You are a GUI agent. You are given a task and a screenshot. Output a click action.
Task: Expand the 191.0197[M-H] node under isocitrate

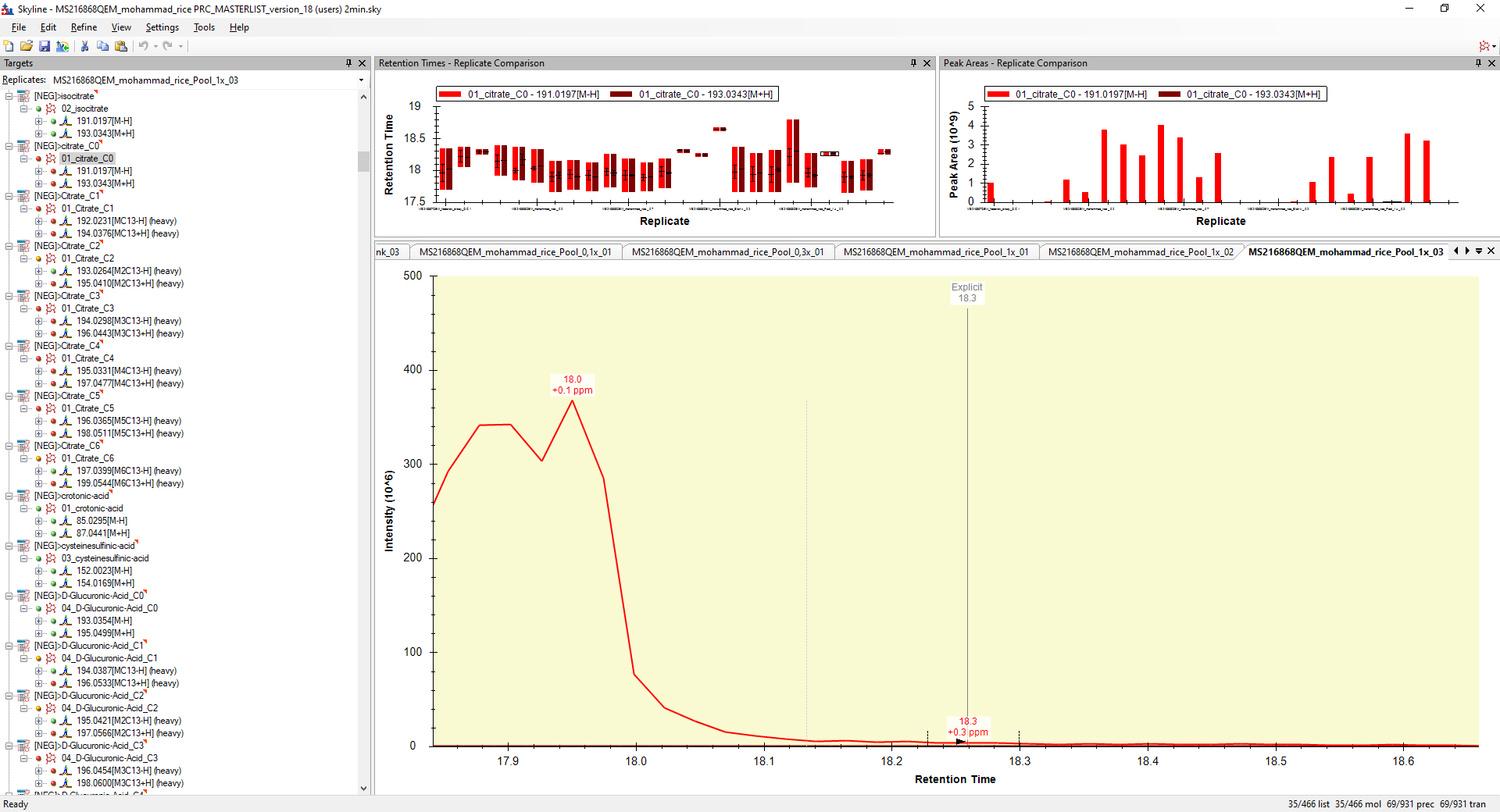(x=38, y=121)
